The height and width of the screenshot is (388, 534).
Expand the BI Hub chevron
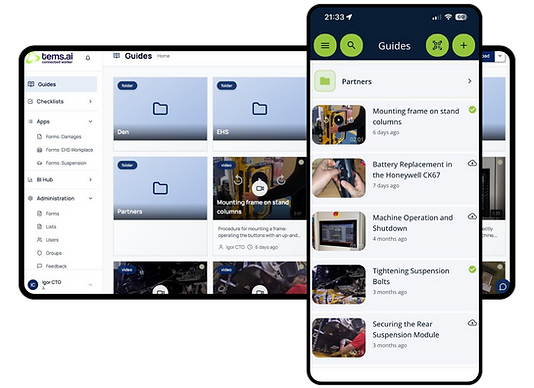[x=90, y=180]
